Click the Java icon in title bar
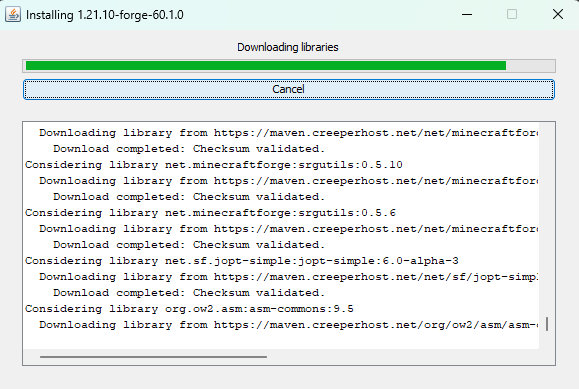 (13, 15)
